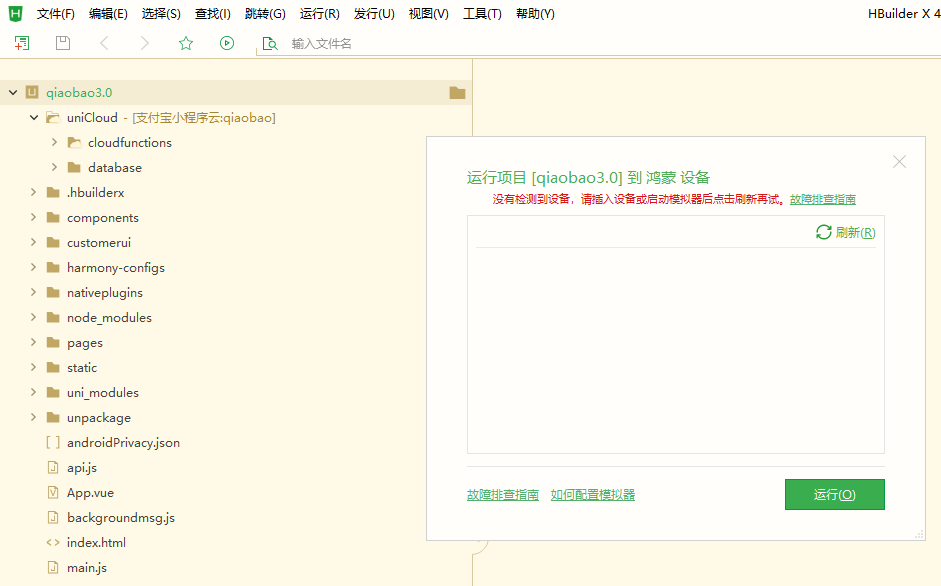This screenshot has width=941, height=586.
Task: Select the empty device list area
Action: pyautogui.click(x=676, y=350)
